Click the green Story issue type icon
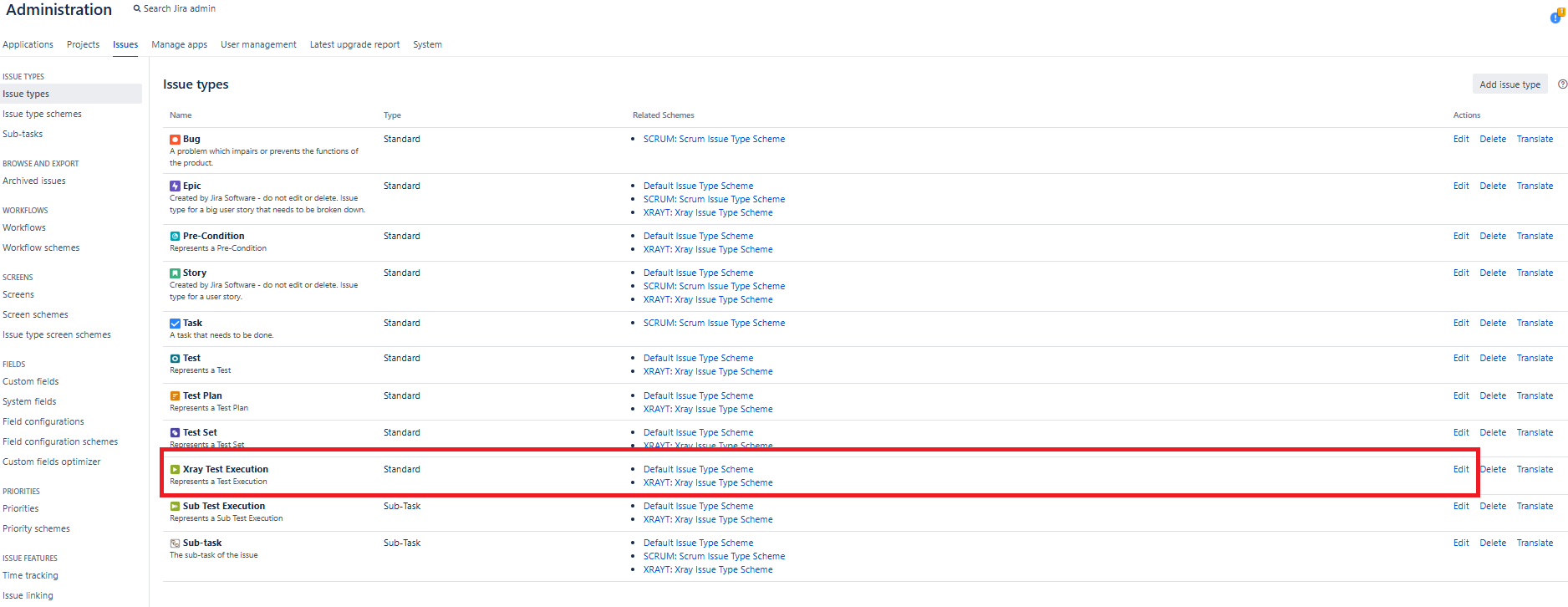The width and height of the screenshot is (1568, 607). pyautogui.click(x=175, y=273)
